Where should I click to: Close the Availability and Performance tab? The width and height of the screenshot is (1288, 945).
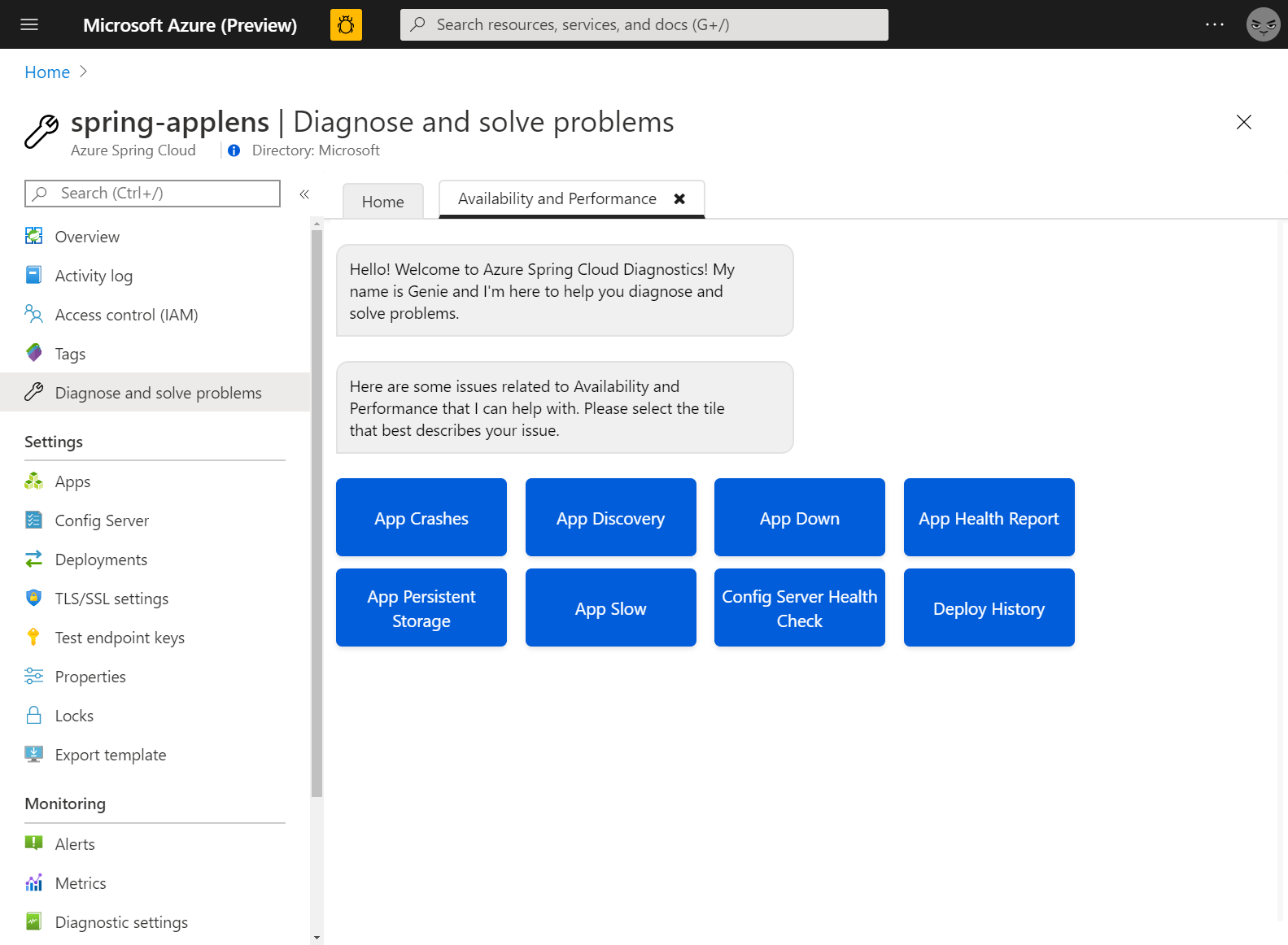tap(679, 198)
